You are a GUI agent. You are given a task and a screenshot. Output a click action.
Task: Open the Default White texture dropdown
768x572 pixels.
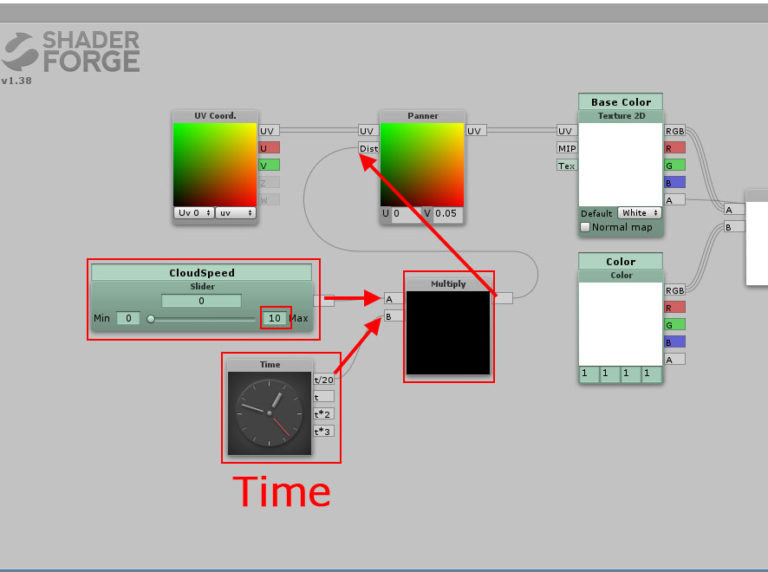click(x=640, y=213)
